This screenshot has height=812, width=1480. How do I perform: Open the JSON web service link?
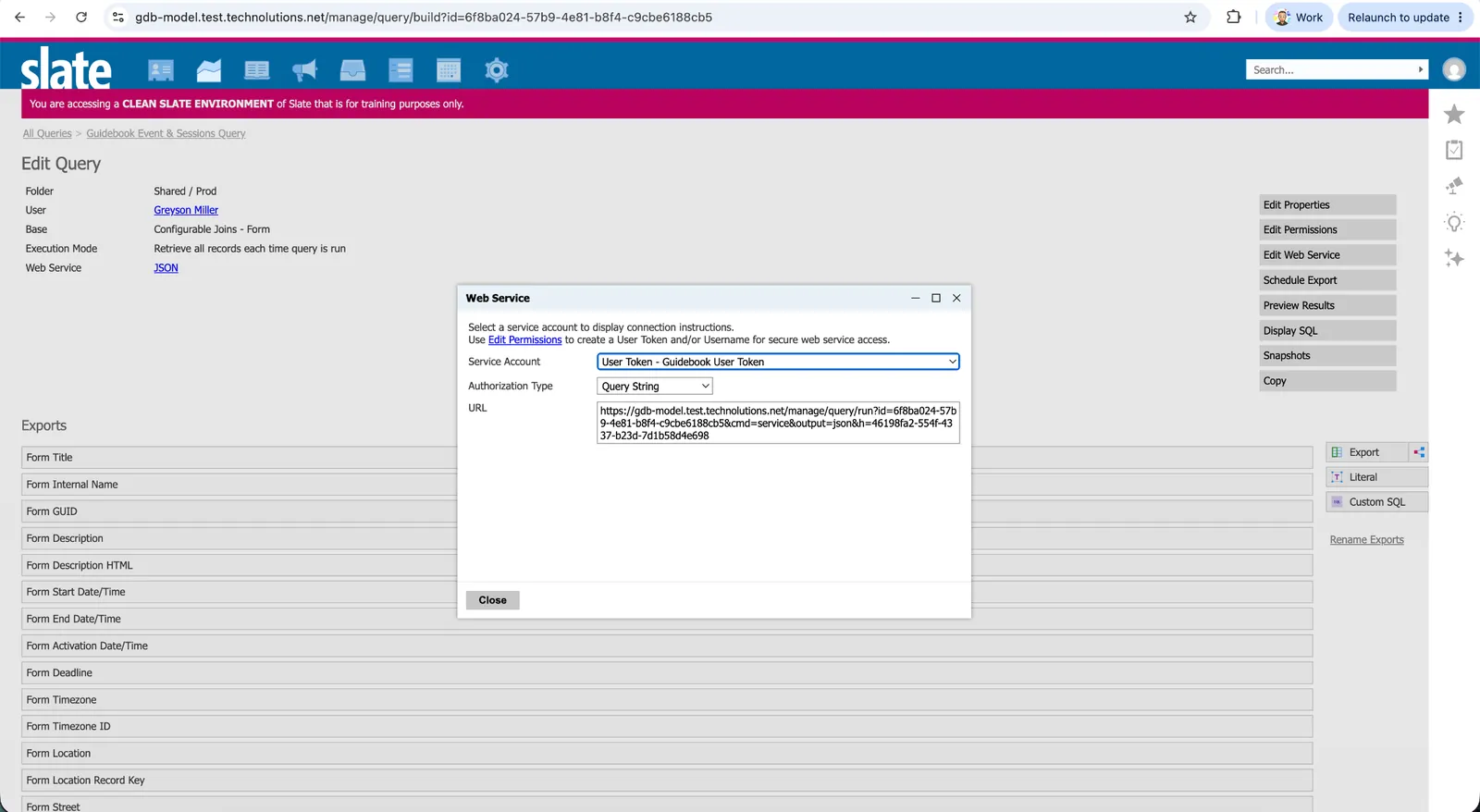[x=166, y=268]
